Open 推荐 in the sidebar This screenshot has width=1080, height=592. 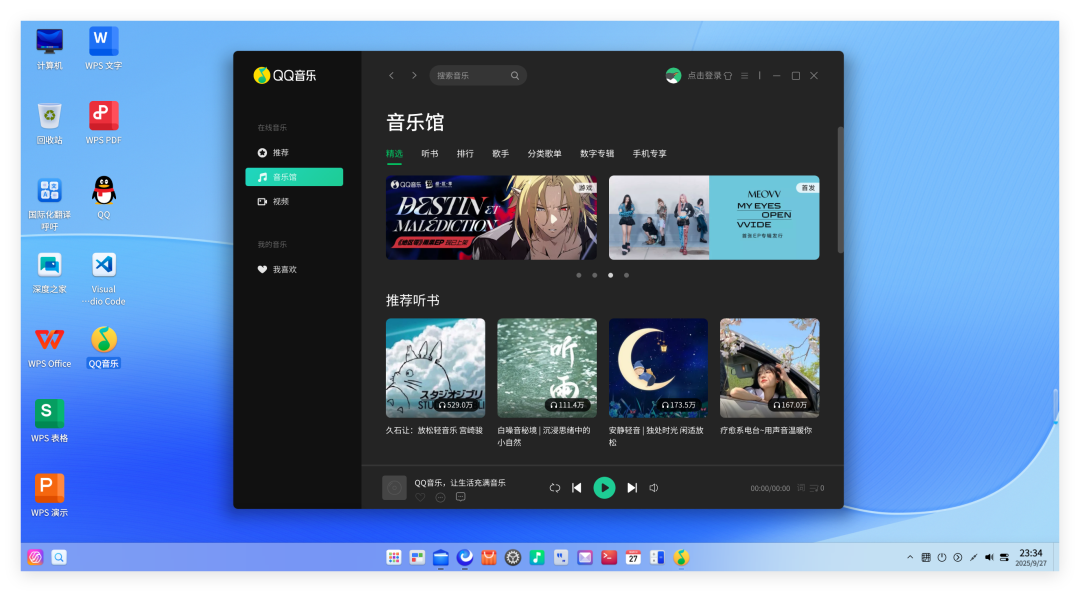(x=294, y=152)
